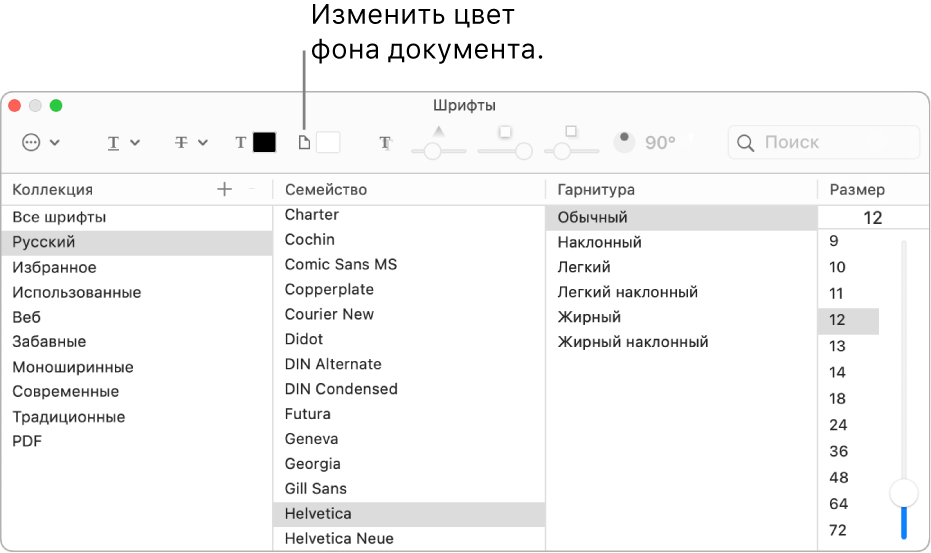Select Современные collection
Viewport: 931px width, 553px height.
click(137, 392)
